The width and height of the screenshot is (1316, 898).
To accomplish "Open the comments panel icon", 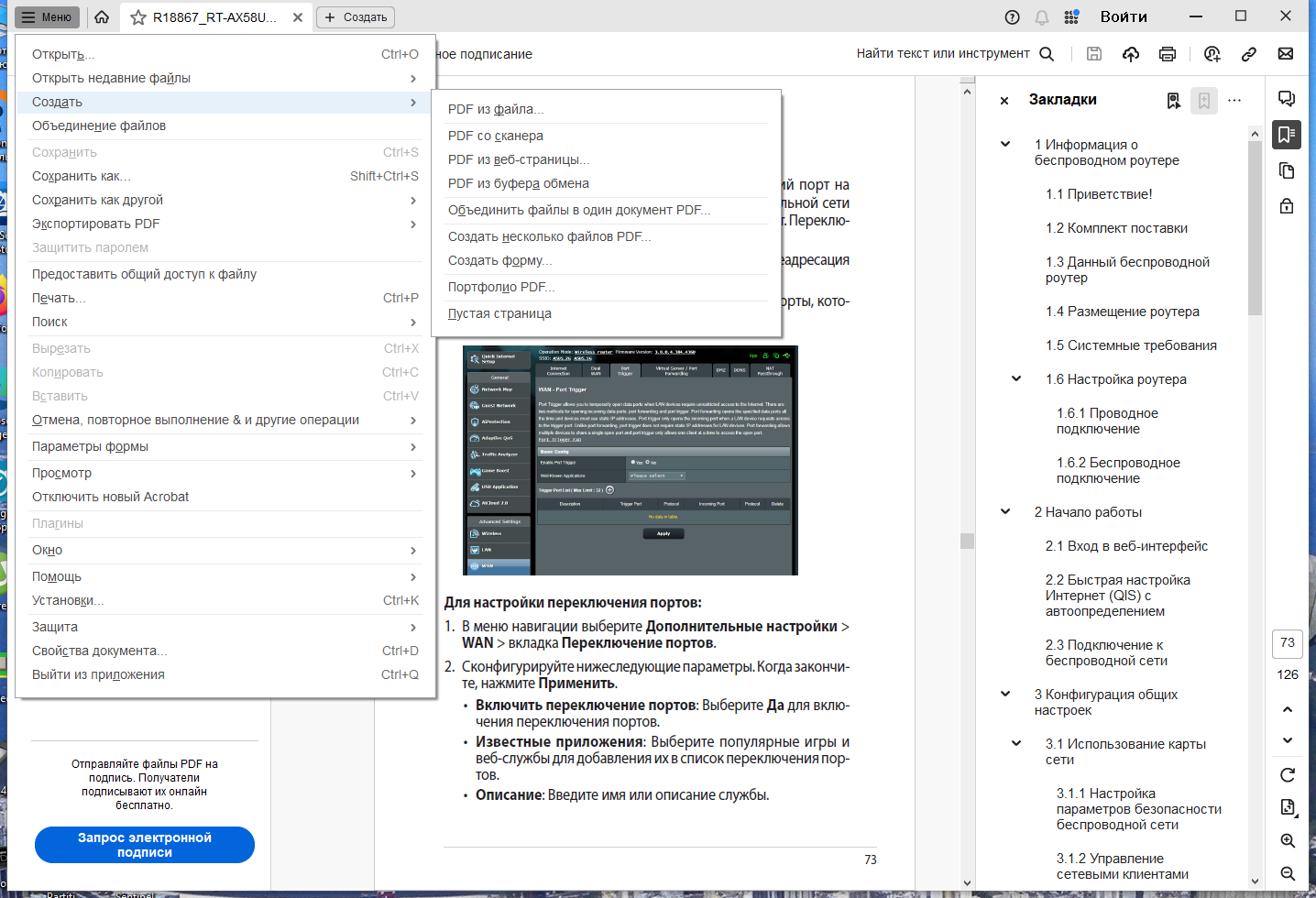I will click(1287, 99).
